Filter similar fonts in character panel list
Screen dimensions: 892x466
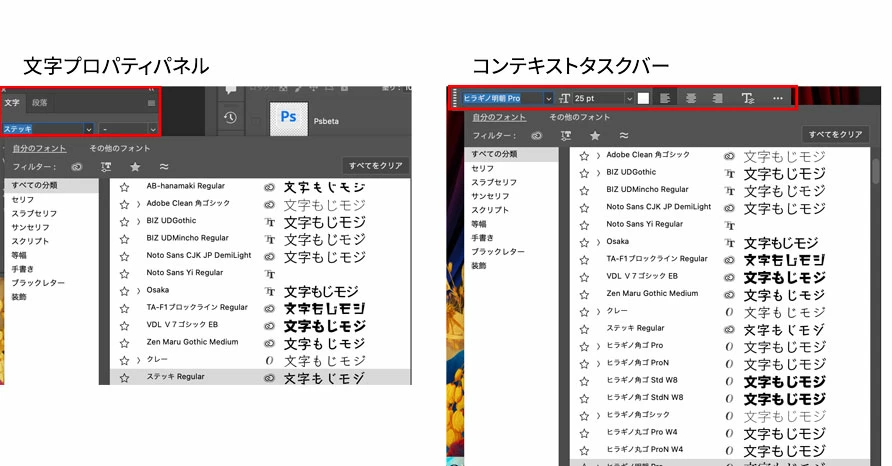click(x=164, y=167)
